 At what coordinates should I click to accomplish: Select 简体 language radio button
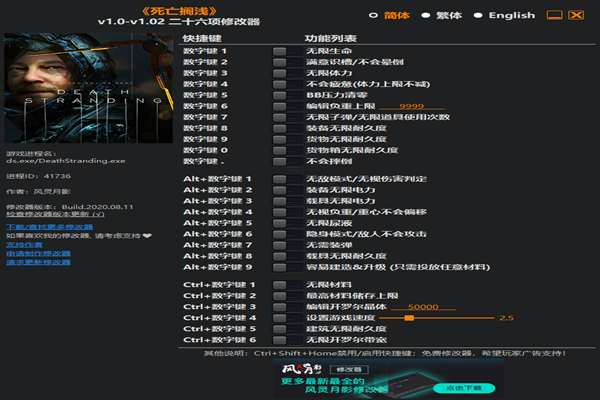(x=373, y=15)
